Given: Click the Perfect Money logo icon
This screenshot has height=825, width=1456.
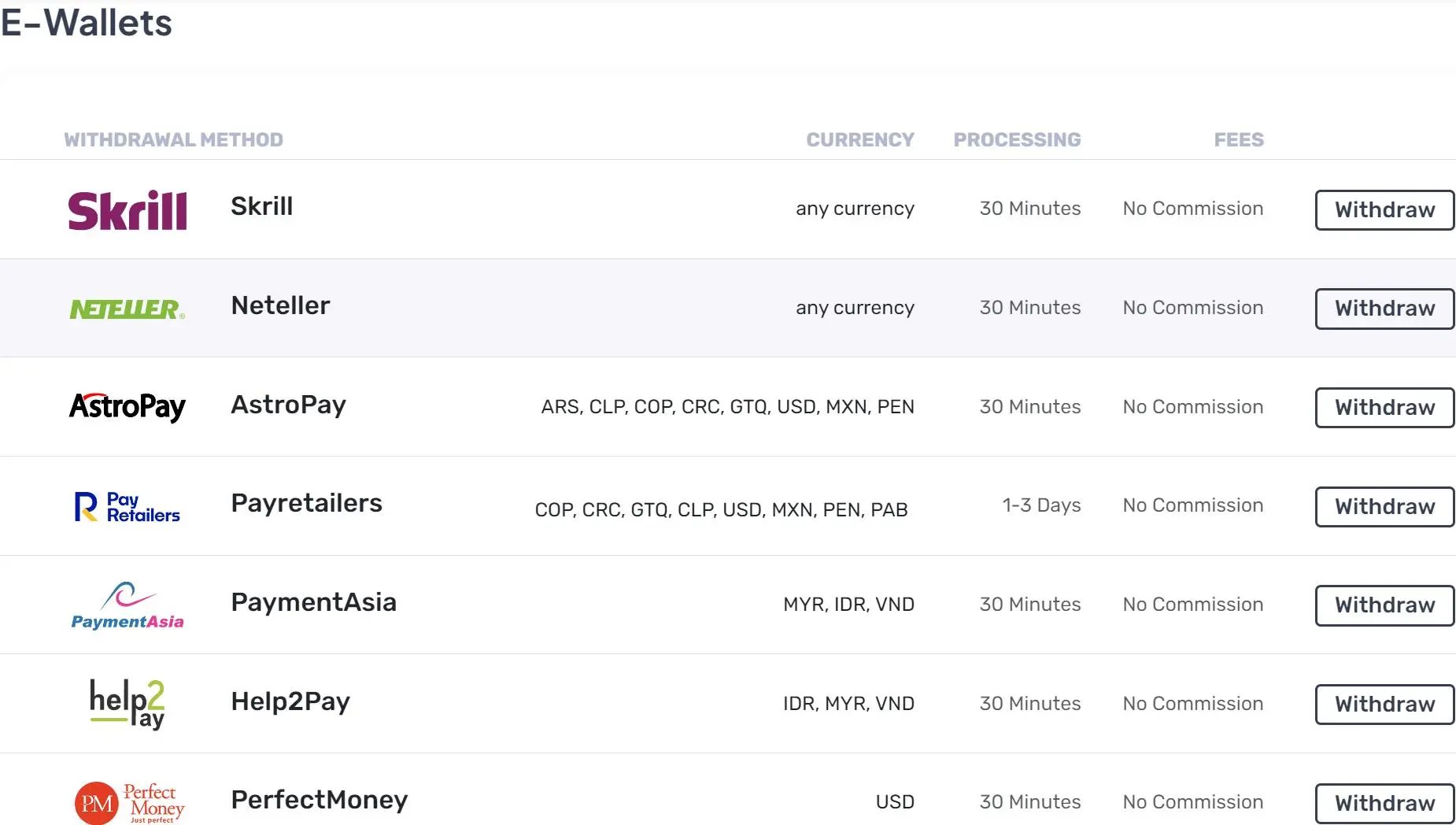Looking at the screenshot, I should coord(130,803).
